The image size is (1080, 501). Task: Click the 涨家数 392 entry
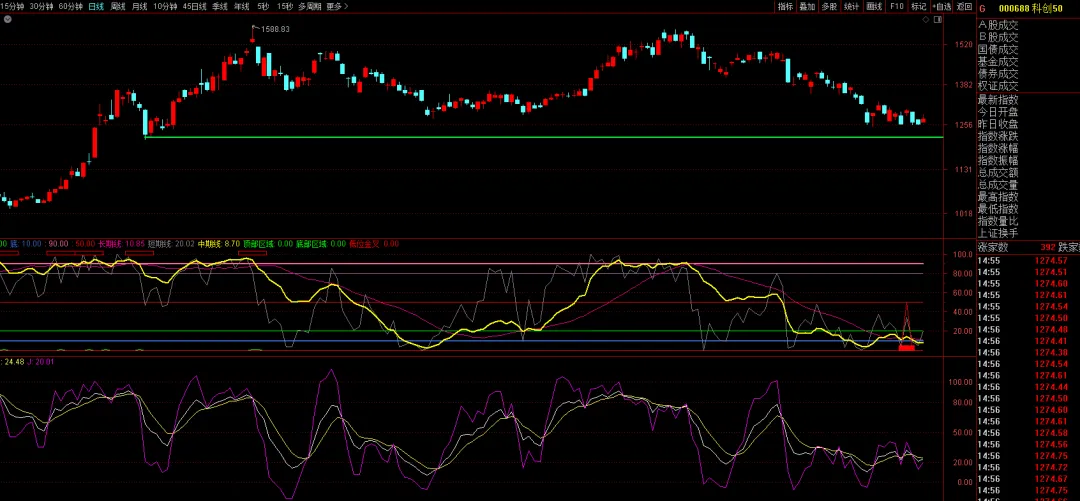(x=1017, y=247)
